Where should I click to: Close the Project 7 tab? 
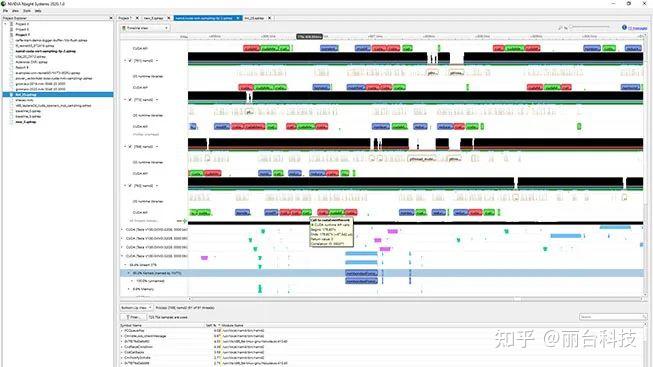click(x=137, y=18)
